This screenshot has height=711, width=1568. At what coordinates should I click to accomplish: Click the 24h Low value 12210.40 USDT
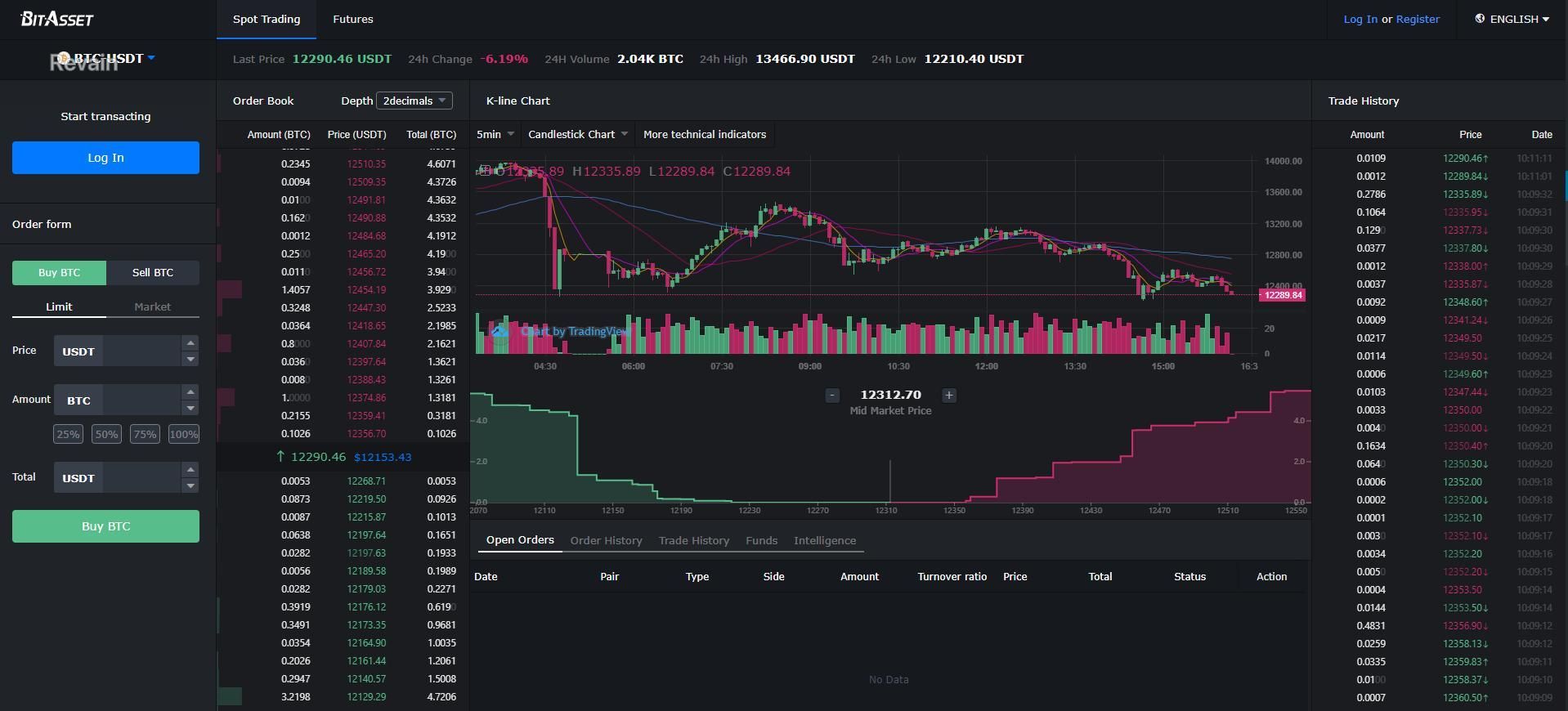tap(974, 59)
